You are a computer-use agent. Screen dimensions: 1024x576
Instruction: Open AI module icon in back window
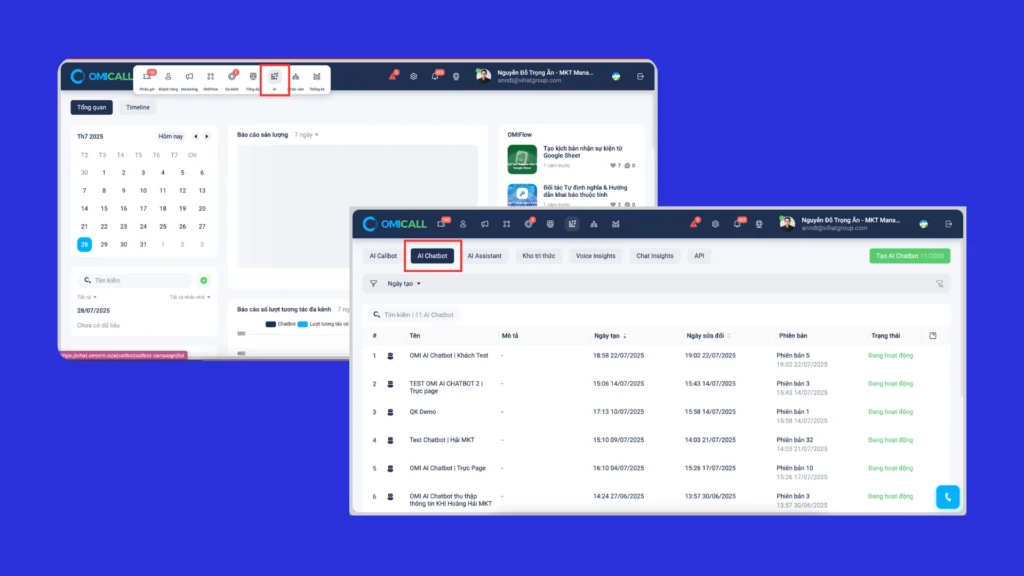pos(274,79)
